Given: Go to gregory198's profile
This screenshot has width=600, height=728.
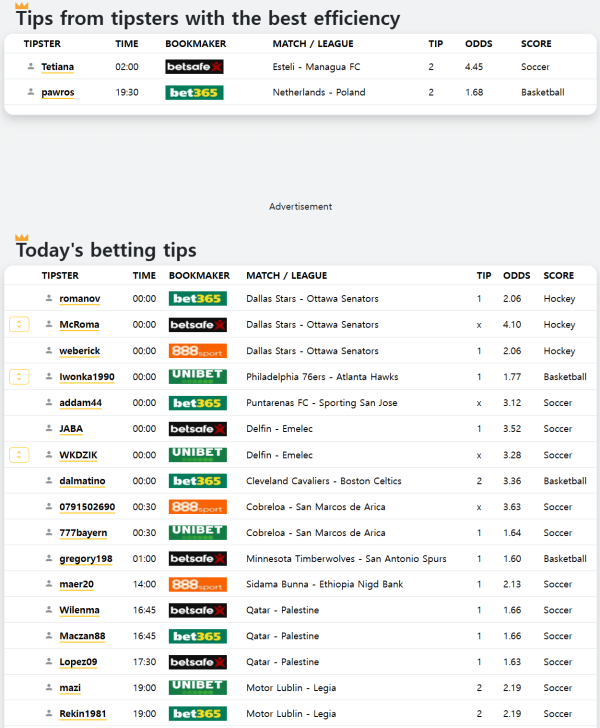Looking at the screenshot, I should [x=86, y=559].
